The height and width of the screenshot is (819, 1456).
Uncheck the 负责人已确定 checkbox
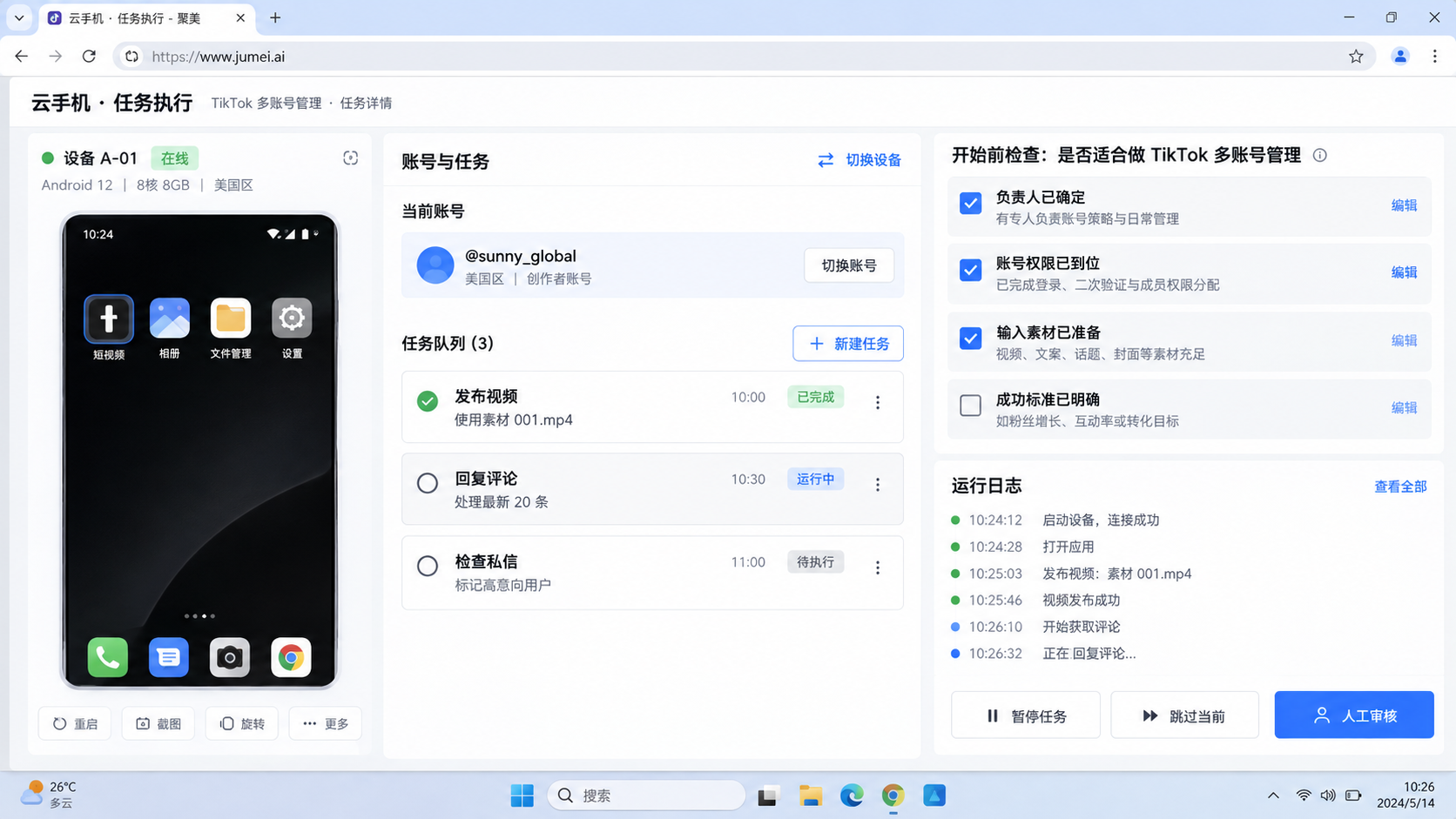[x=971, y=204]
